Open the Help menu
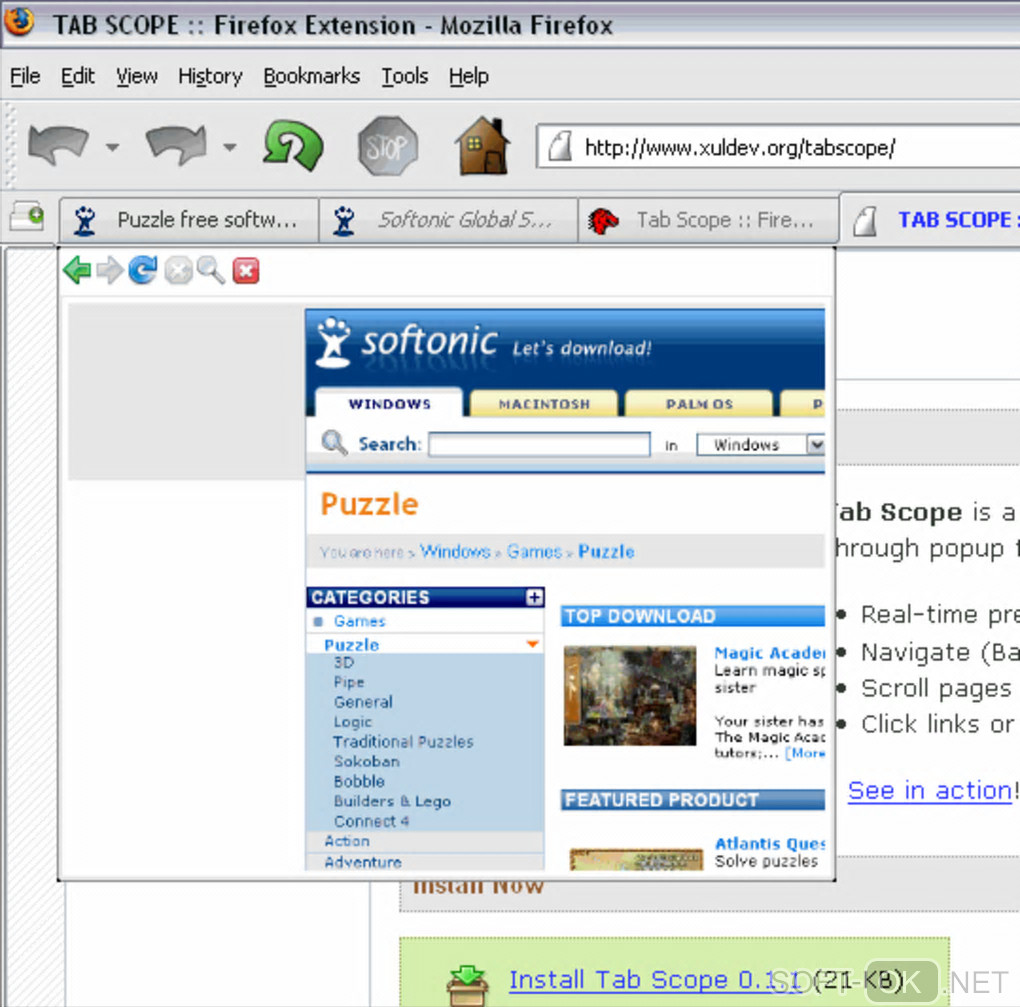The width and height of the screenshot is (1020, 1007). click(x=468, y=76)
